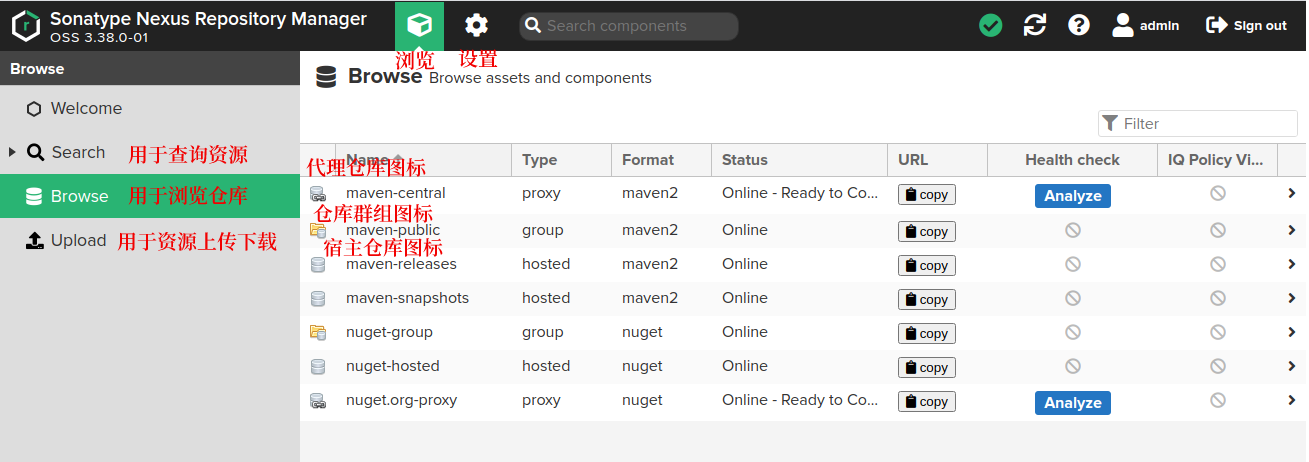Viewport: 1309px width, 462px height.
Task: Select Upload in the sidebar menu
Action: 78,240
